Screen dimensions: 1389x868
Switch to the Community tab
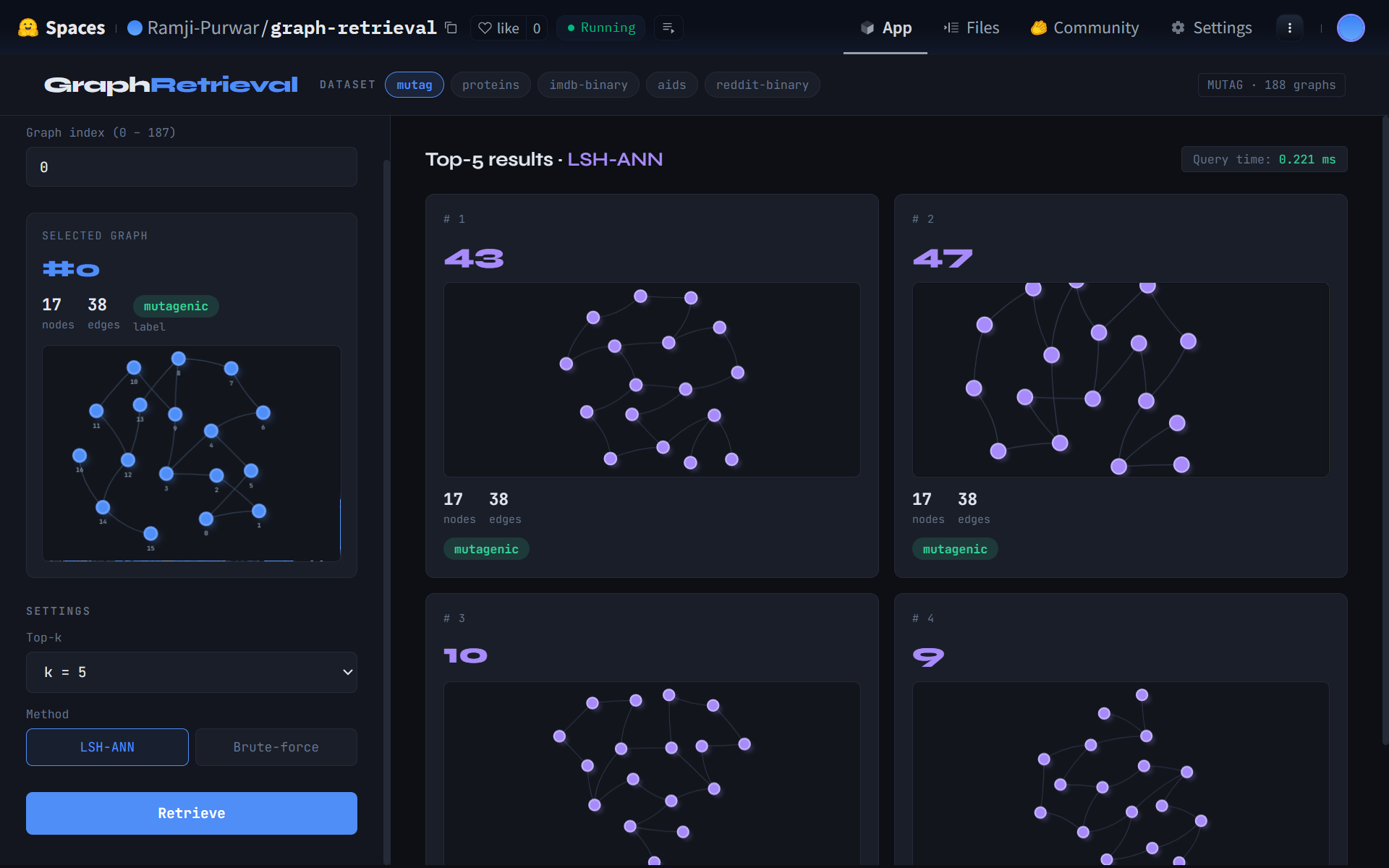tap(1085, 27)
